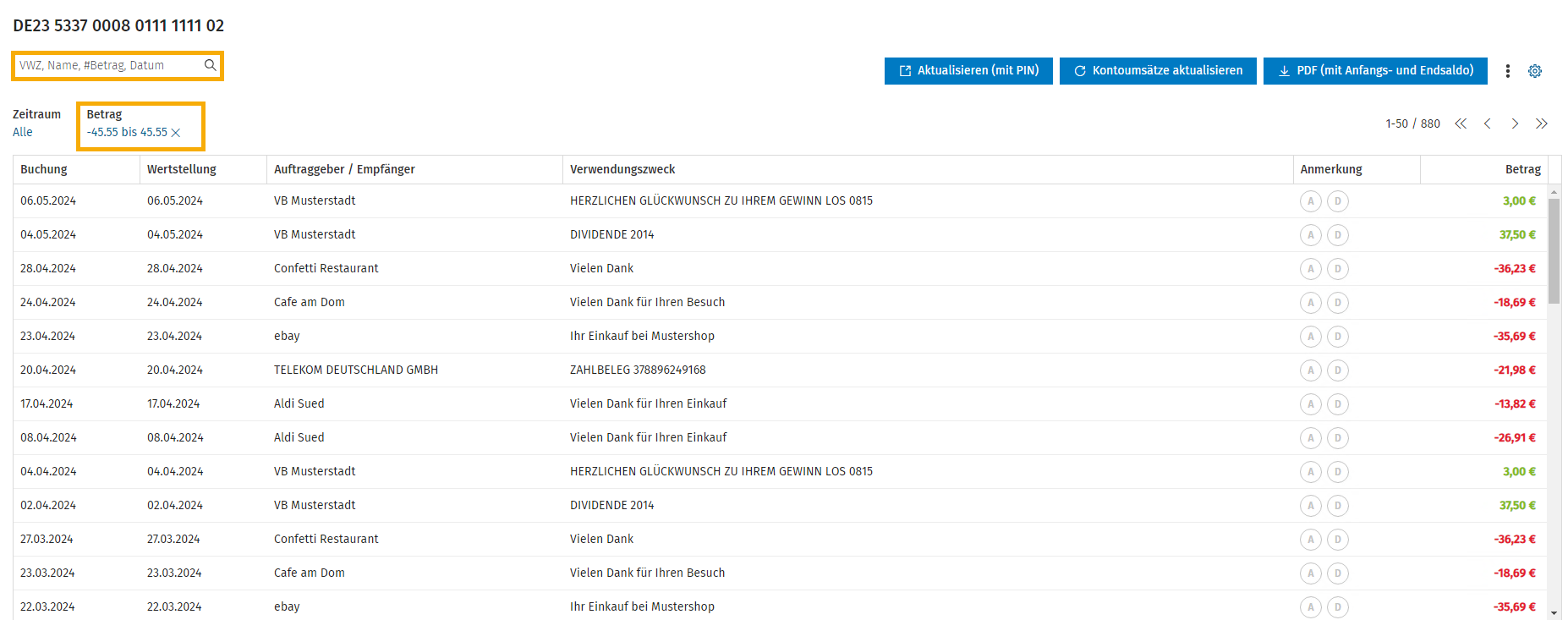Click A icon in 23.03.2024 row
The width and height of the screenshot is (1568, 620).
coord(1311,573)
